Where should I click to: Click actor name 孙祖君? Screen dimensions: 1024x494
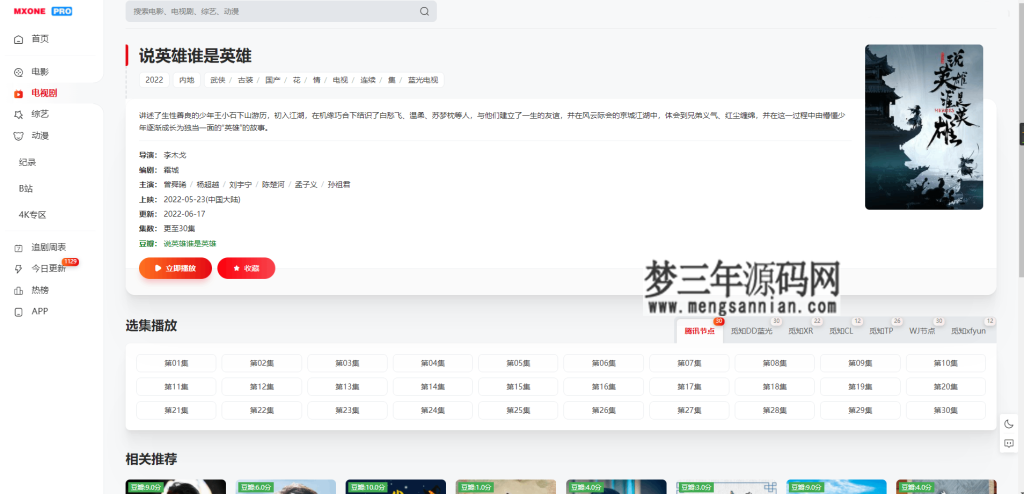[x=339, y=185]
